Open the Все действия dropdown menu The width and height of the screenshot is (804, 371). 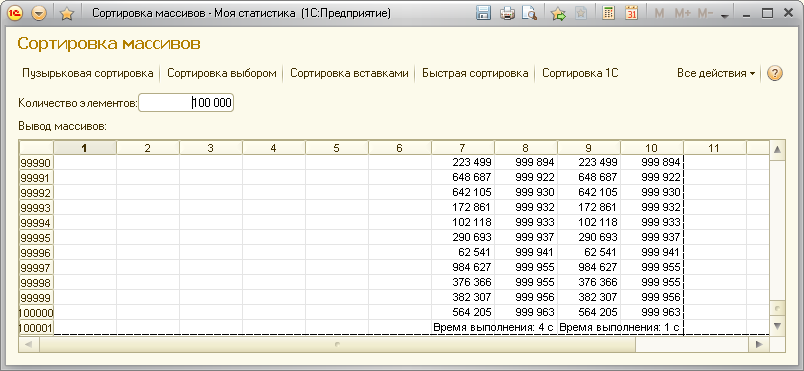tap(716, 73)
